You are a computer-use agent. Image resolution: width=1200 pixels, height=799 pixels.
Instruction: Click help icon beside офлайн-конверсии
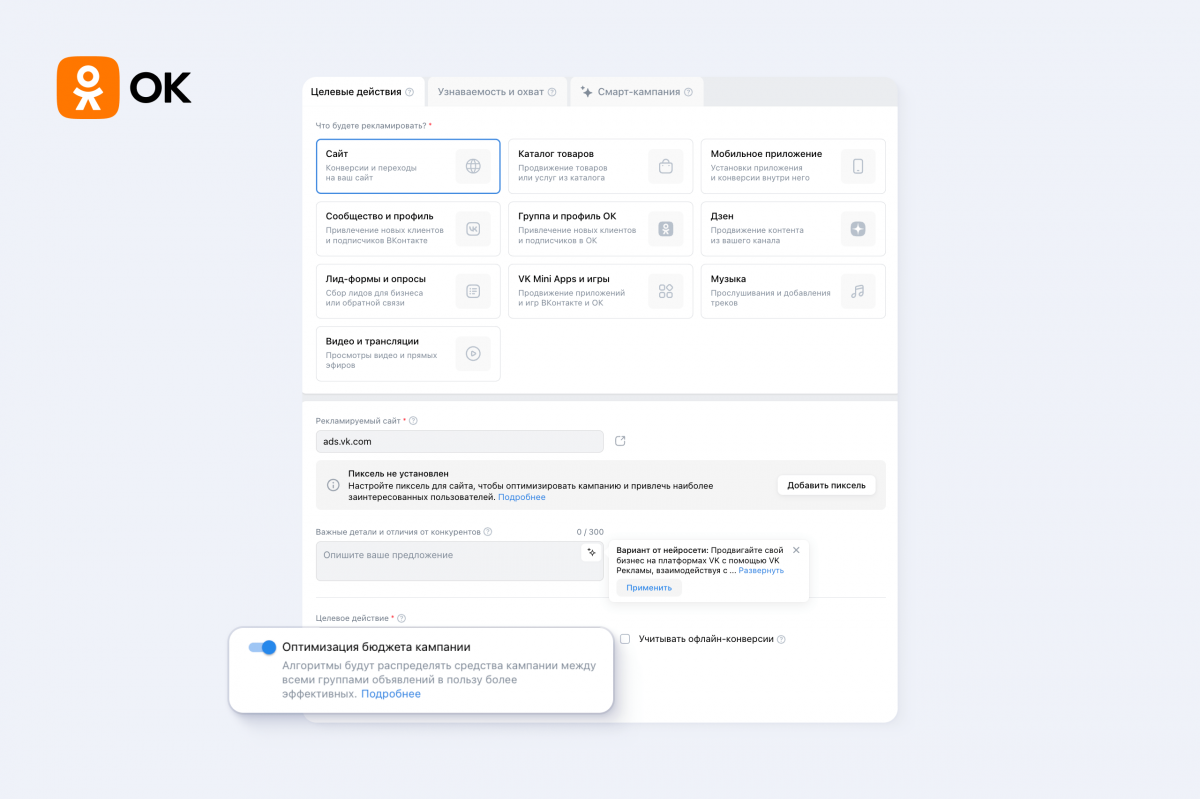coord(781,639)
